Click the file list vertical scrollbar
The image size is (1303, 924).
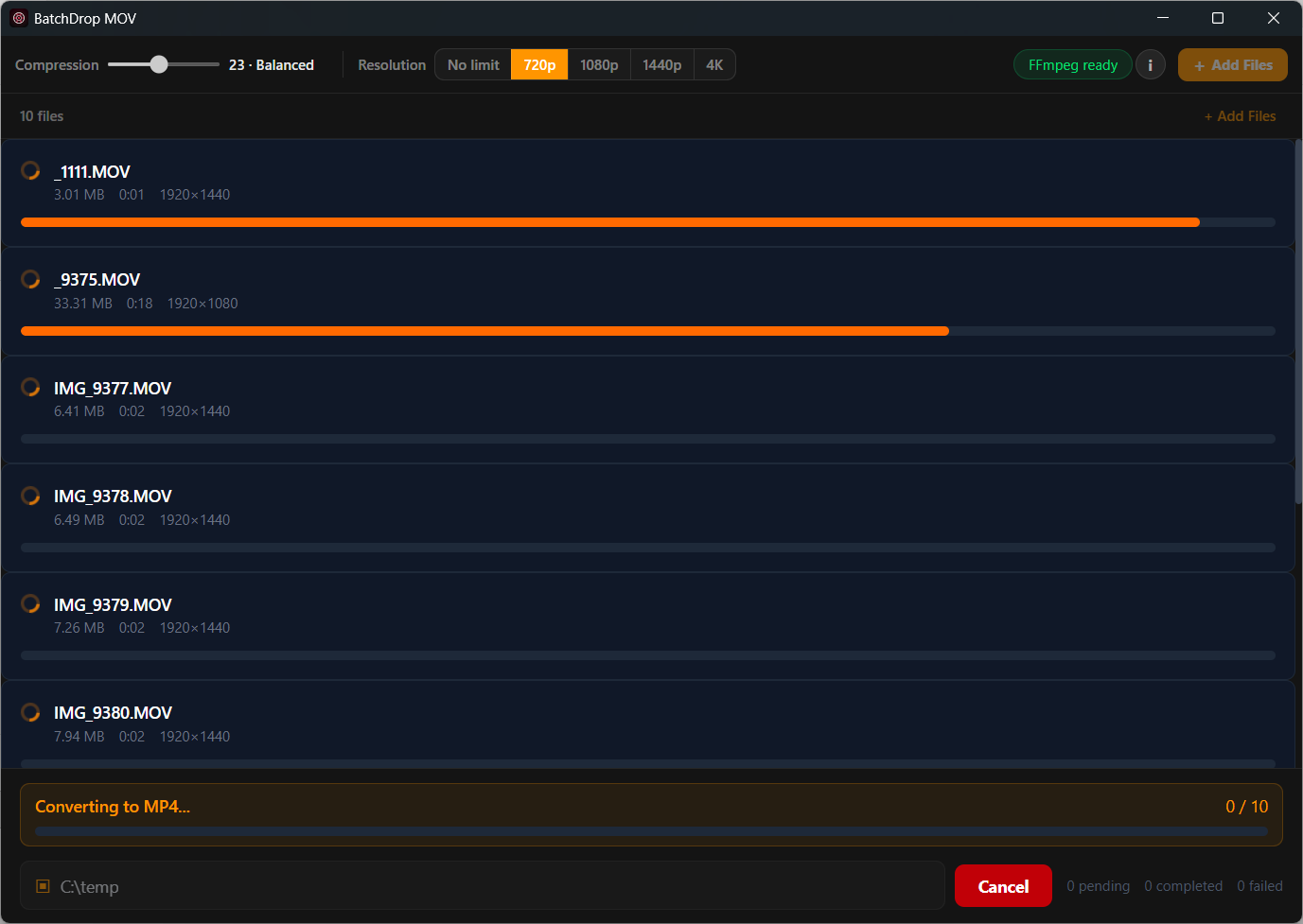click(x=1298, y=322)
